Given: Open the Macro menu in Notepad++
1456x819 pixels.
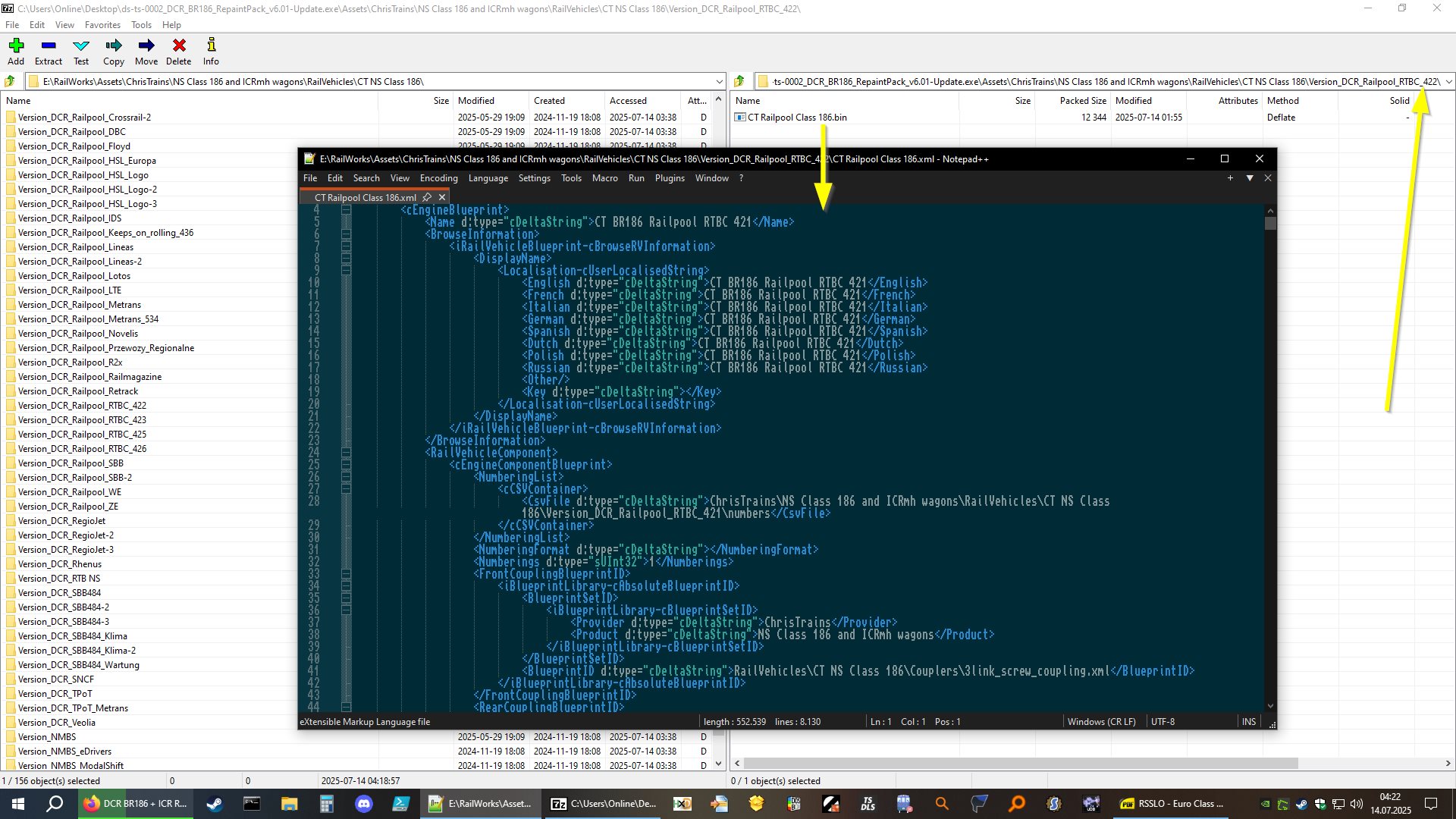Looking at the screenshot, I should 604,178.
